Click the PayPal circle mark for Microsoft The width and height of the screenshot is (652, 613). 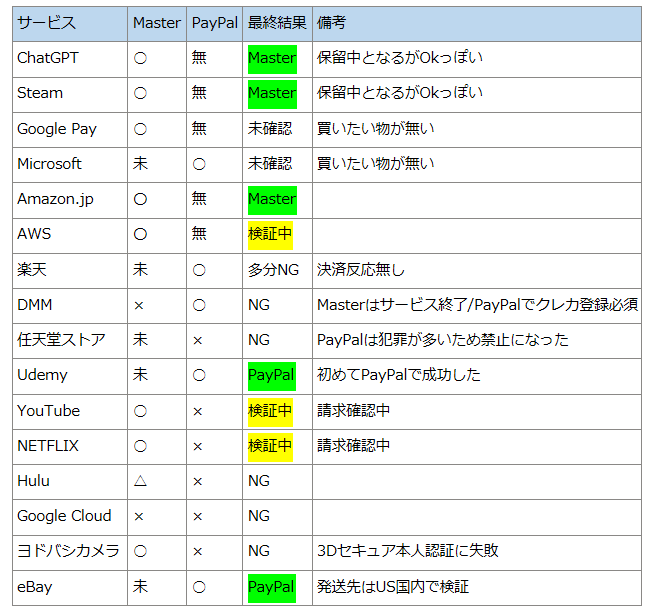(x=199, y=164)
